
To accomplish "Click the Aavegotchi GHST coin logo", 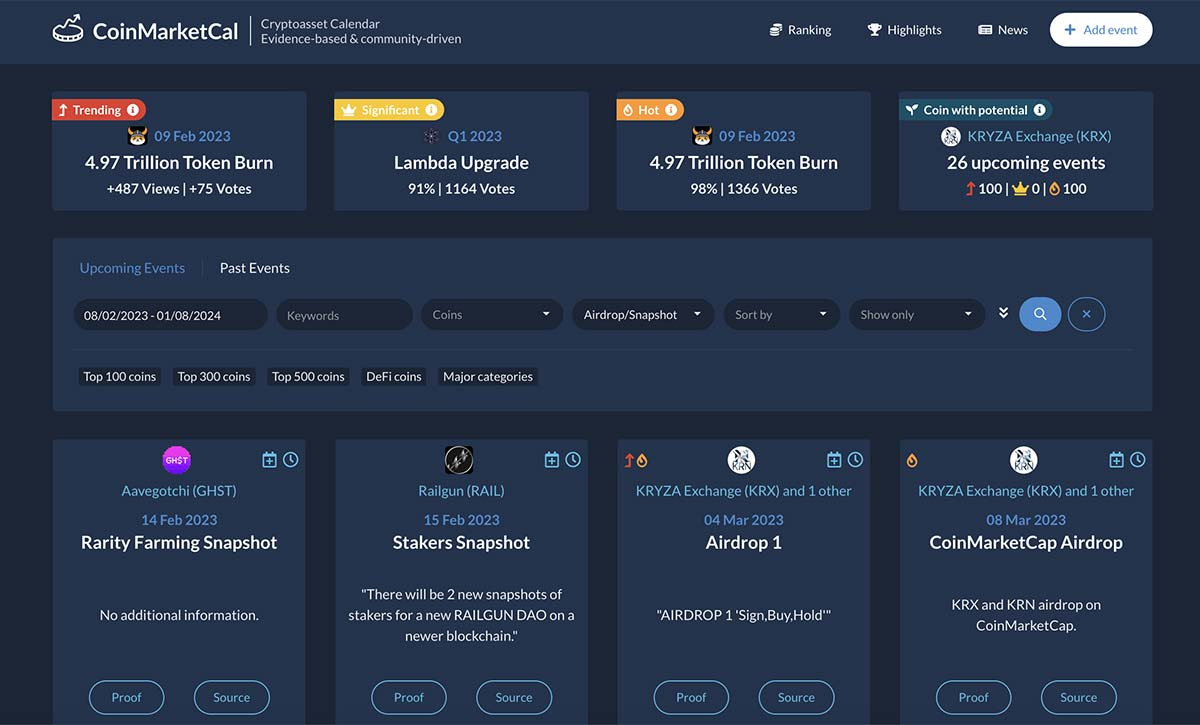I will point(176,460).
